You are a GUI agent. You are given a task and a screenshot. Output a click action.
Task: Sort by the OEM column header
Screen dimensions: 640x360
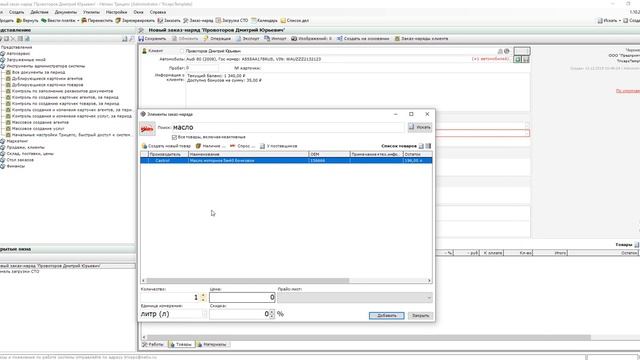click(x=329, y=154)
